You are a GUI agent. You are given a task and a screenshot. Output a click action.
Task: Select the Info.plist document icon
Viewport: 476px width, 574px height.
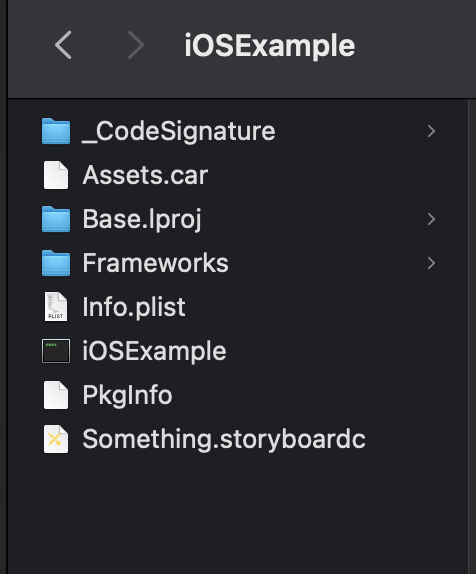[56, 307]
